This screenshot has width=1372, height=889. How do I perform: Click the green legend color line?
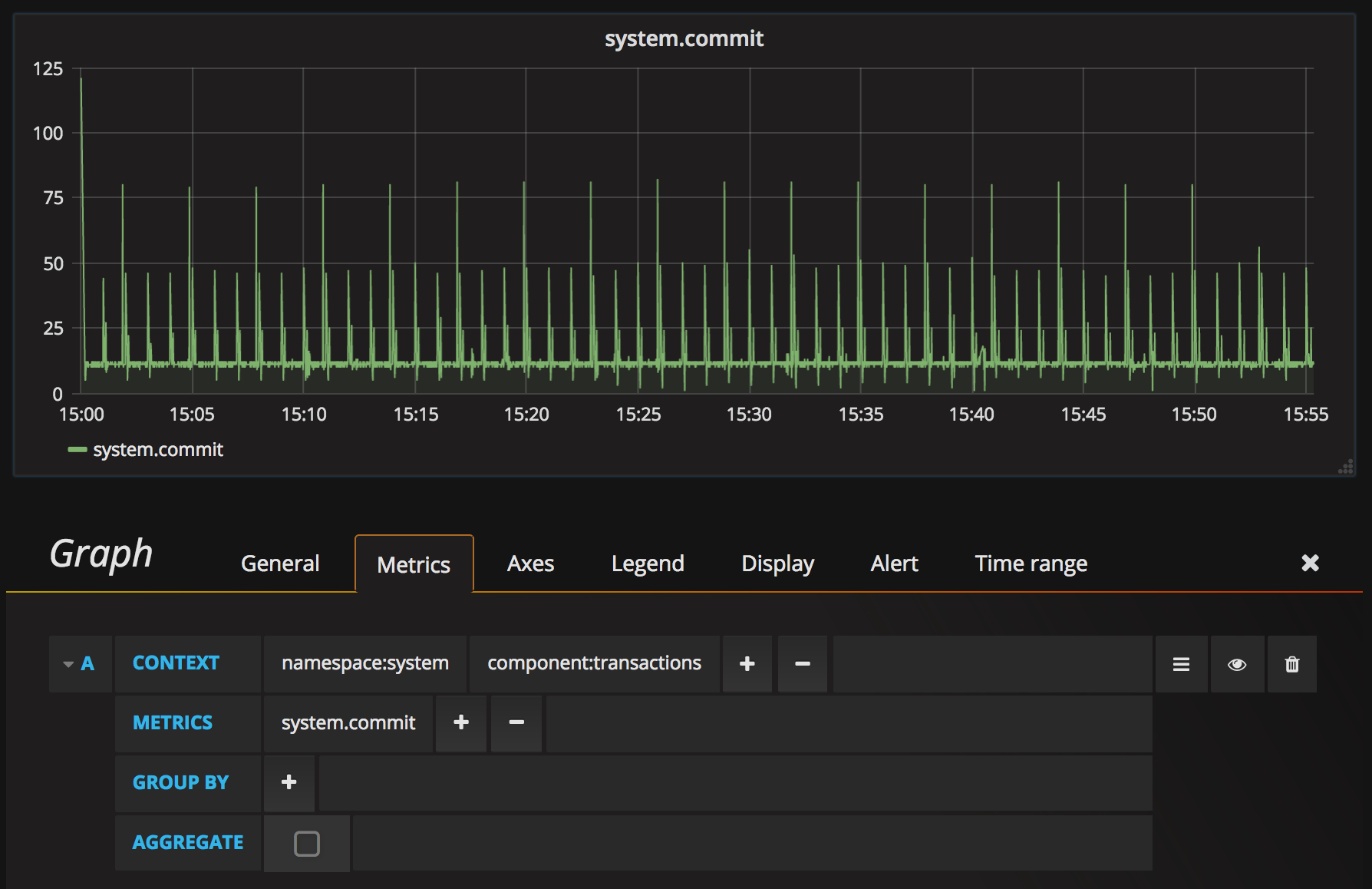(x=78, y=450)
